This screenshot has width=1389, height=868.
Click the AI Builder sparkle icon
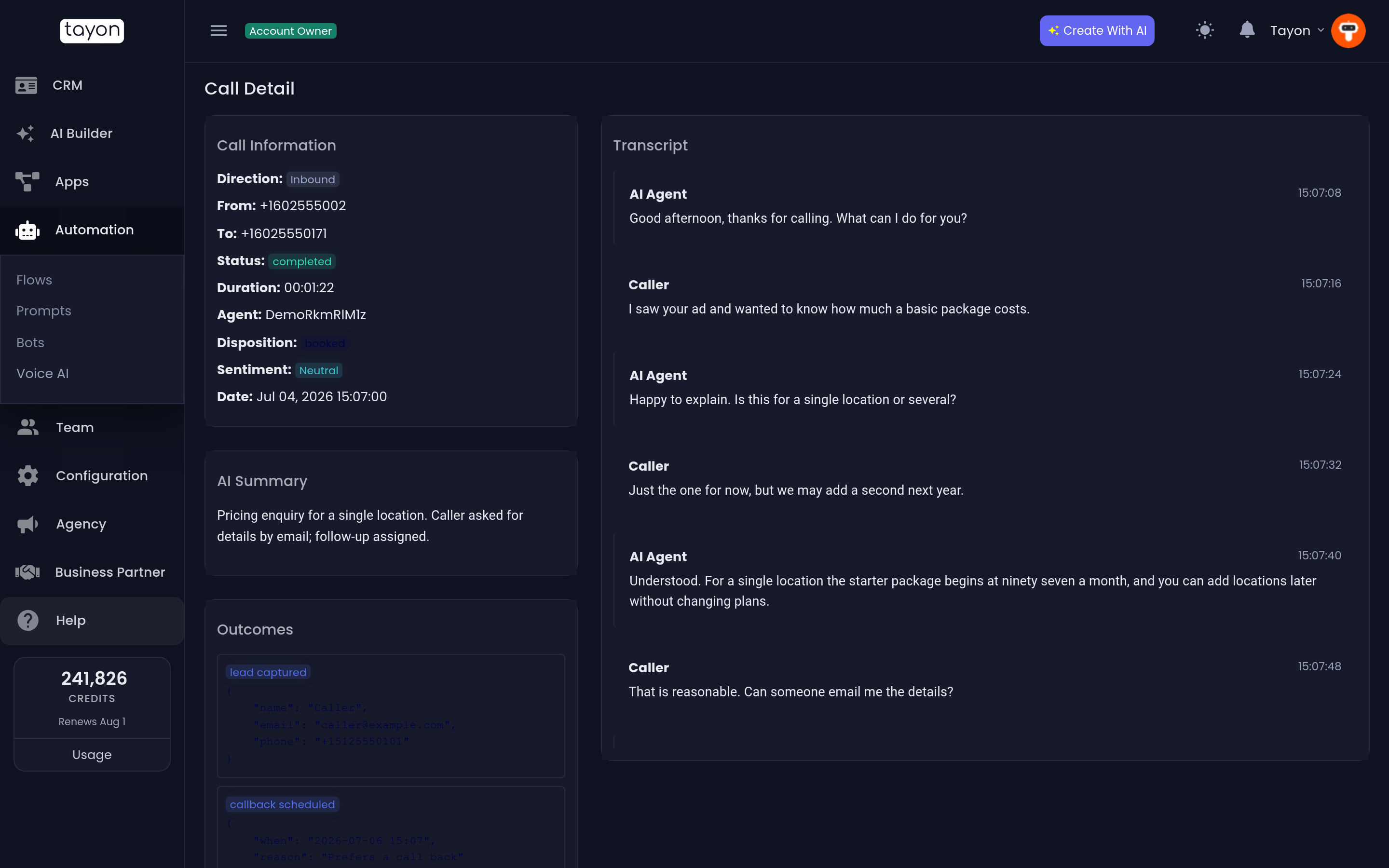25,133
